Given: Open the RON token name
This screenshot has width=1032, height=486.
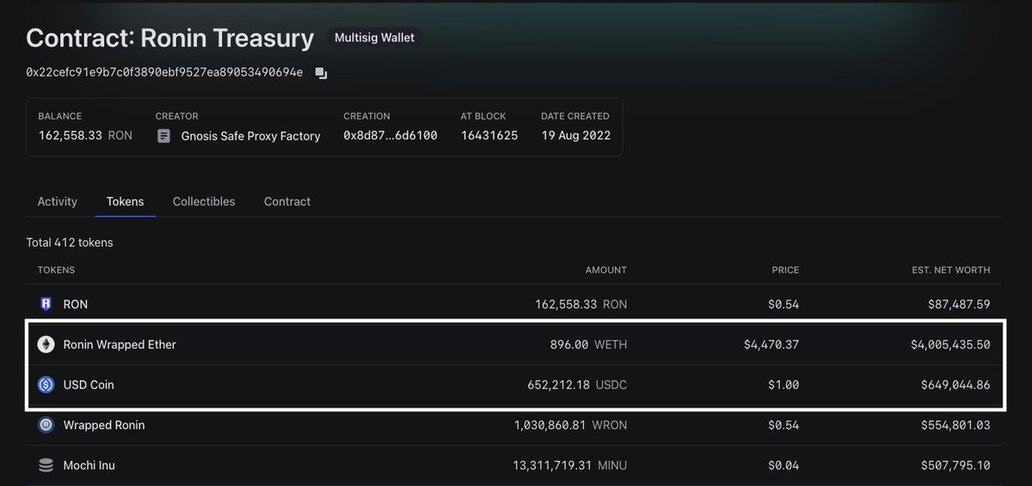Looking at the screenshot, I should tap(75, 304).
